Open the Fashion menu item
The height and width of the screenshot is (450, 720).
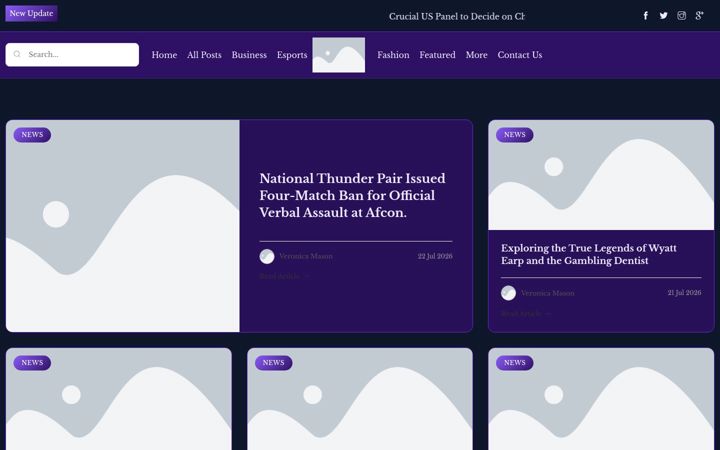393,55
